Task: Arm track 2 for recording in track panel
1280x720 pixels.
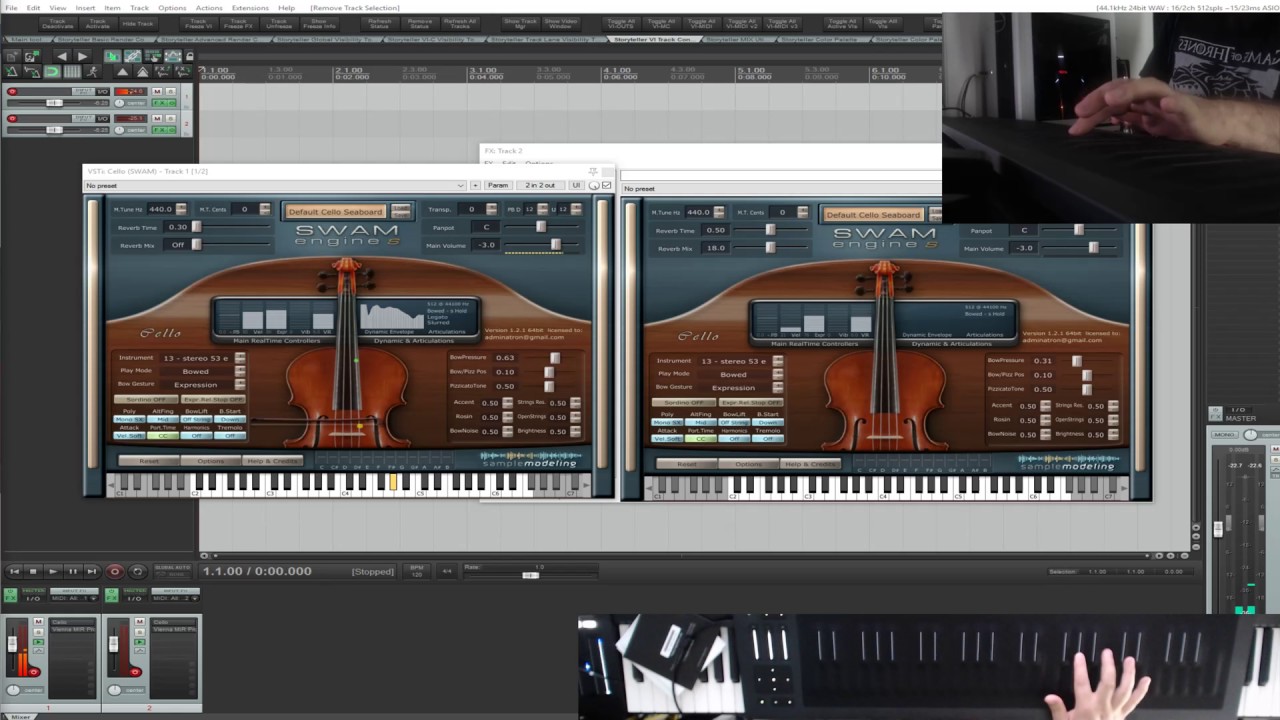Action: click(12, 119)
